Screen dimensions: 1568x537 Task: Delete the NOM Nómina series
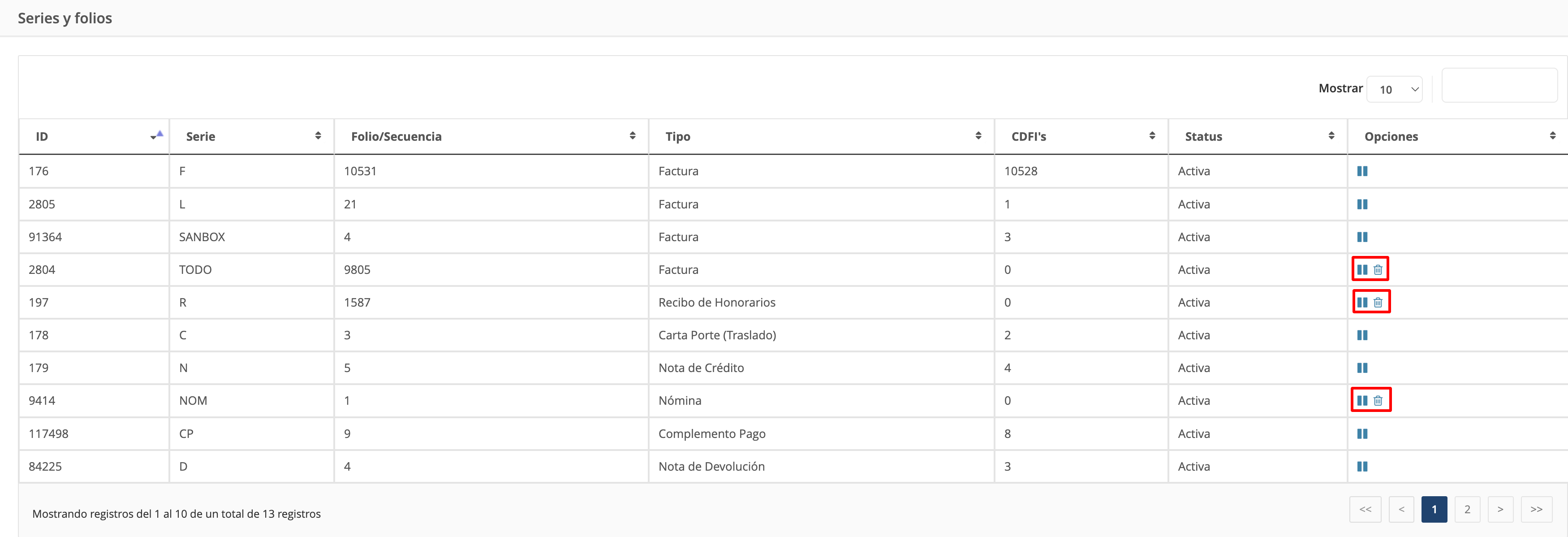pos(1378,401)
